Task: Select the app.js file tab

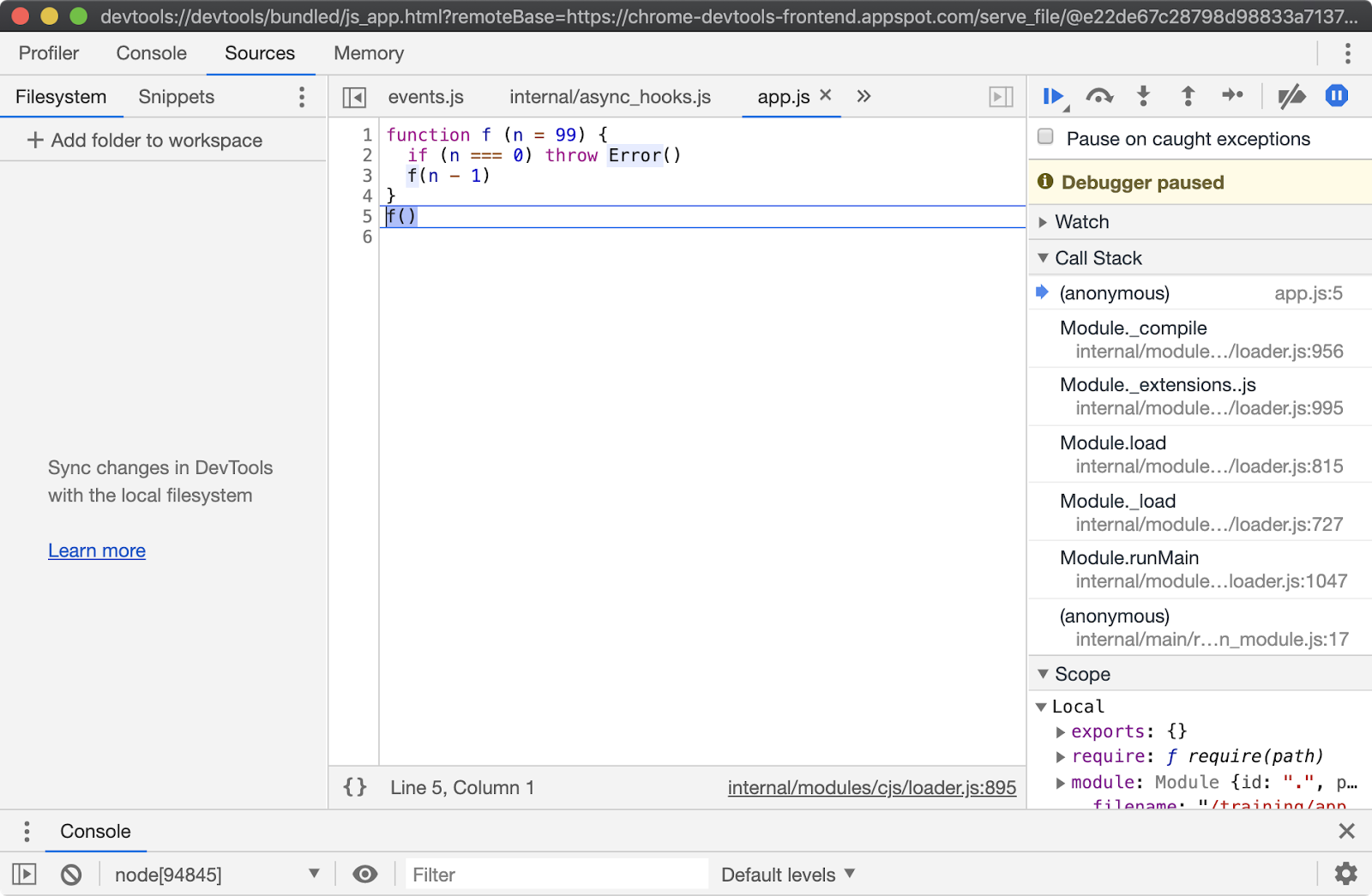Action: pos(783,97)
